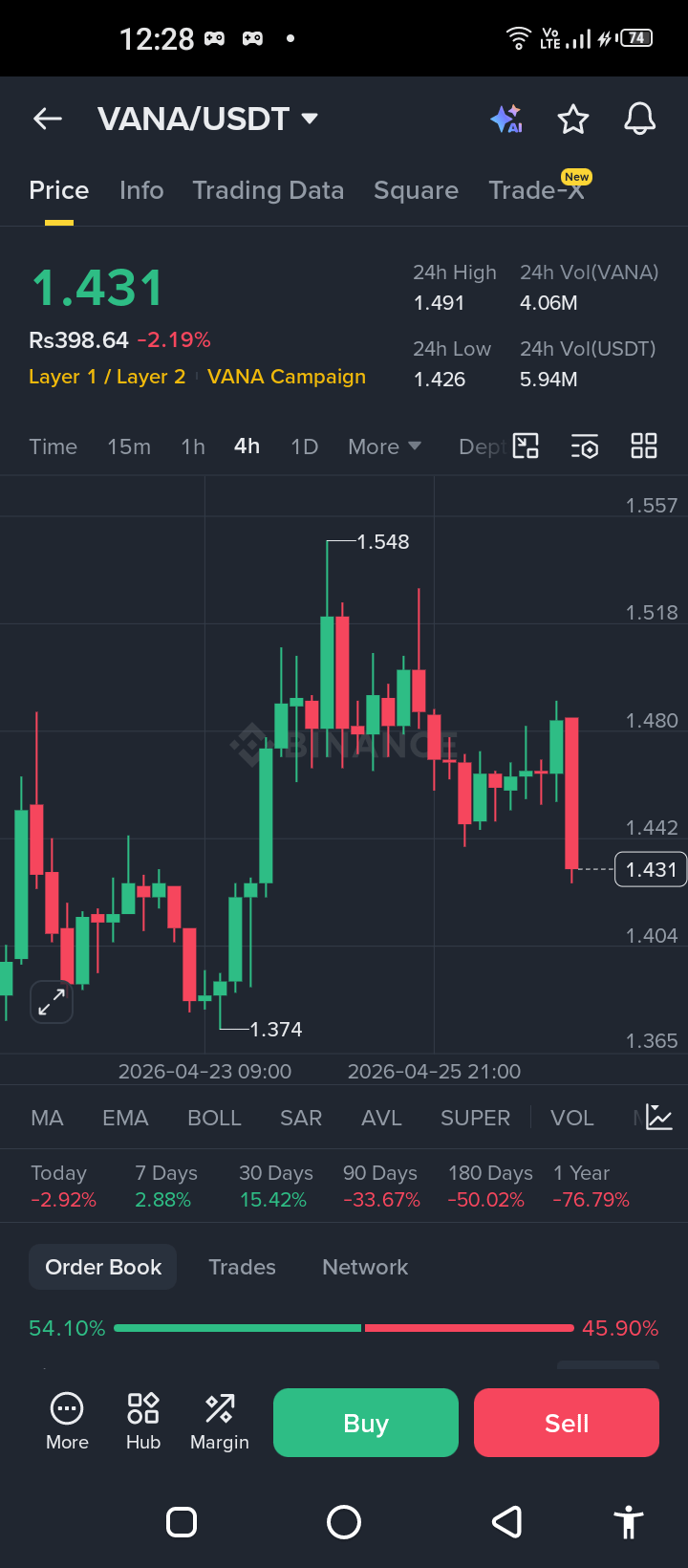Open the AI sparkle assistant icon
The width and height of the screenshot is (688, 1568).
pos(506,119)
